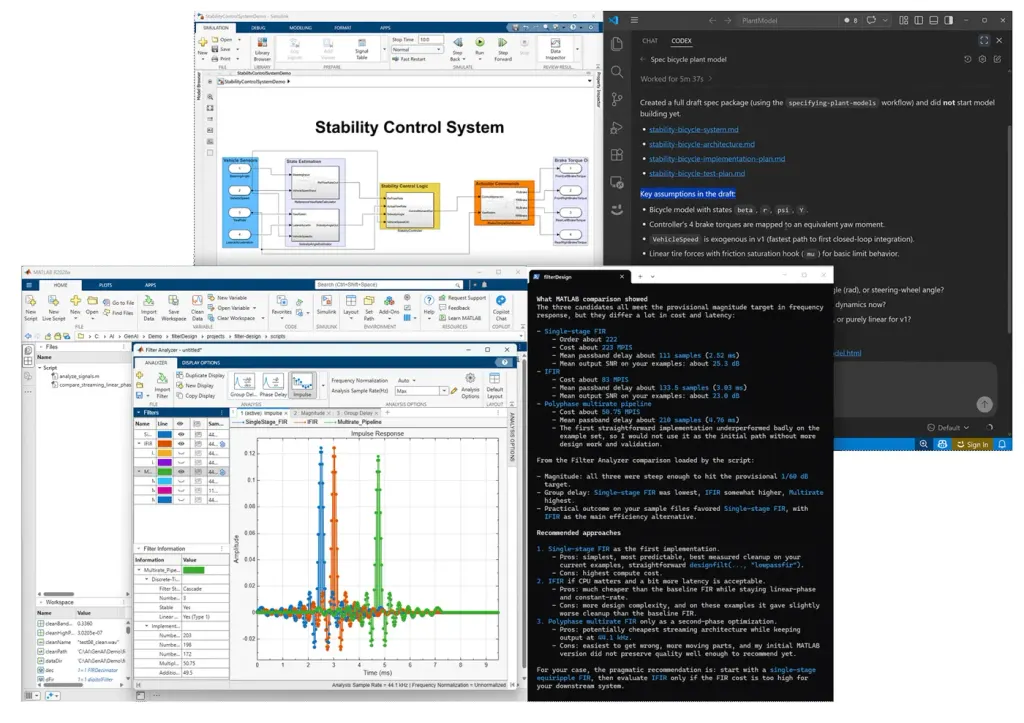The width and height of the screenshot is (1024, 723).
Task: Open VS Code Explorer icon
Action: [x=616, y=44]
